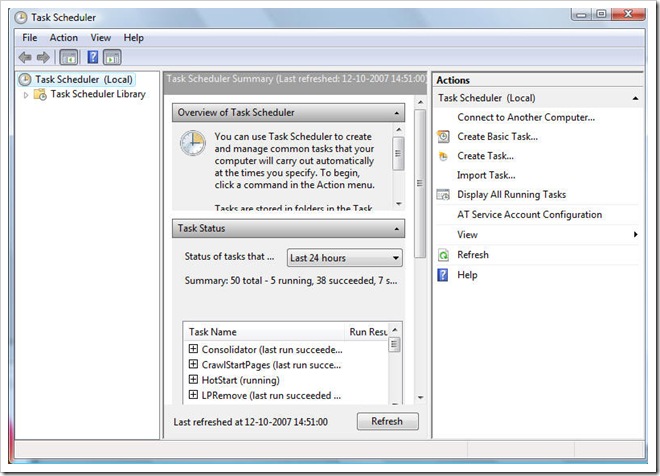
Task: Click the Create Basic Task icon
Action: (443, 136)
